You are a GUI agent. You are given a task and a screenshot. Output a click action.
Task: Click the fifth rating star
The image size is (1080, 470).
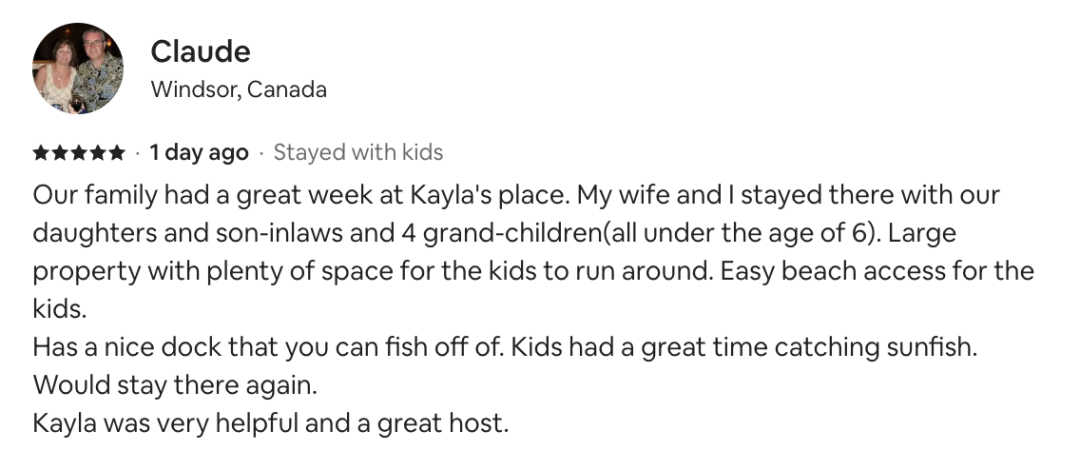(x=116, y=152)
